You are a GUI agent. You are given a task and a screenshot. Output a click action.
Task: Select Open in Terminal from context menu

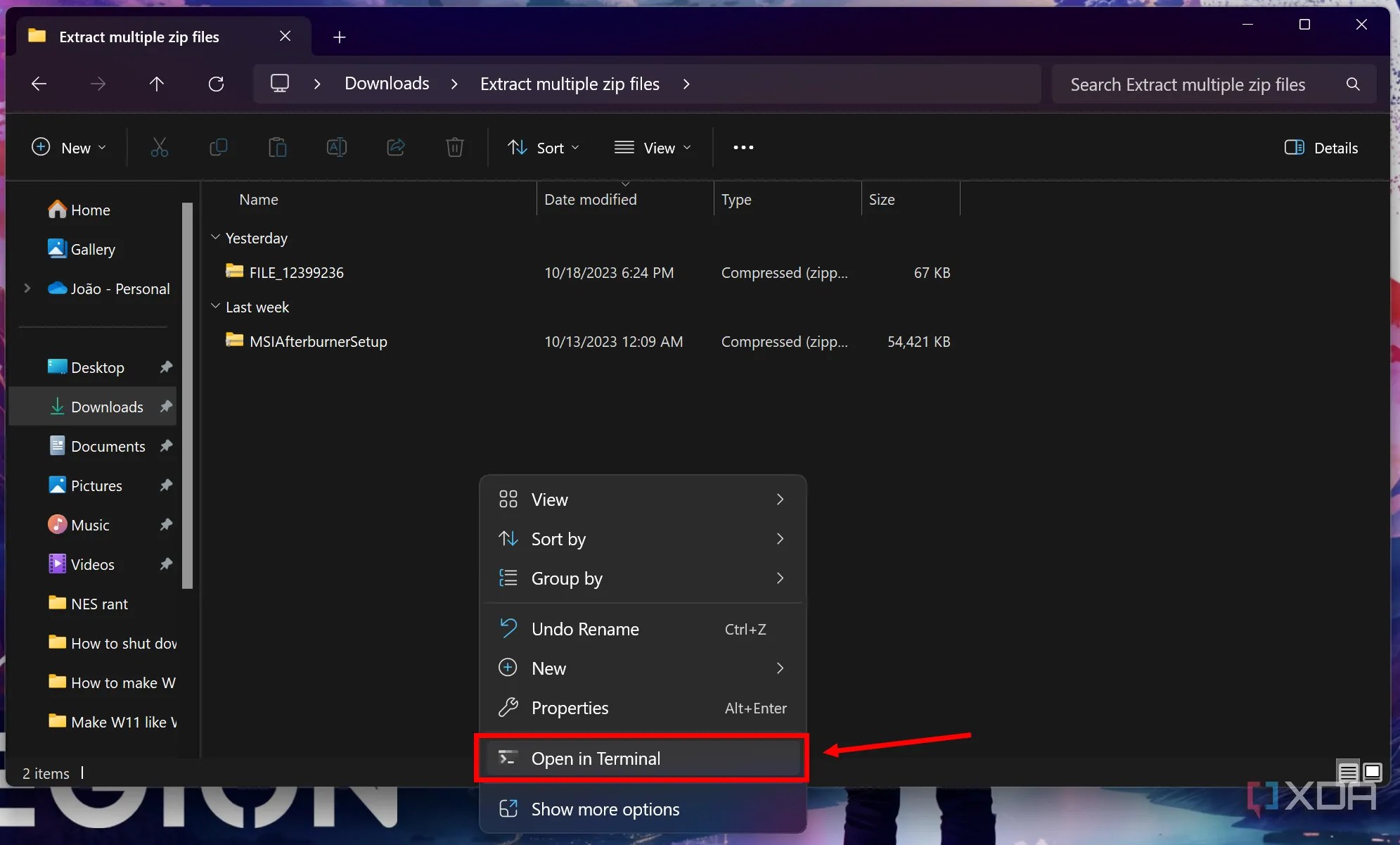[x=596, y=758]
